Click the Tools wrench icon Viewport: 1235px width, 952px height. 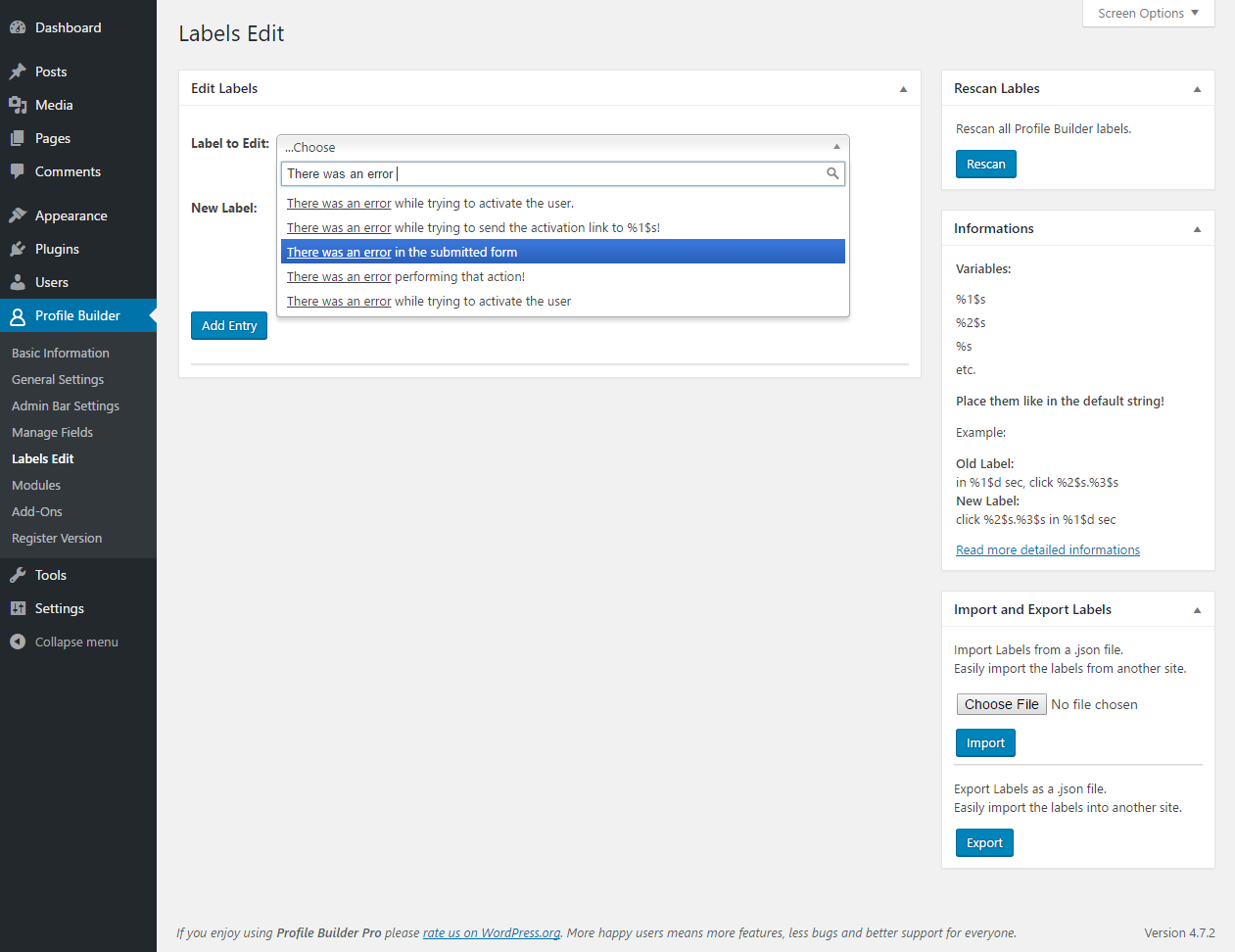pyautogui.click(x=18, y=575)
